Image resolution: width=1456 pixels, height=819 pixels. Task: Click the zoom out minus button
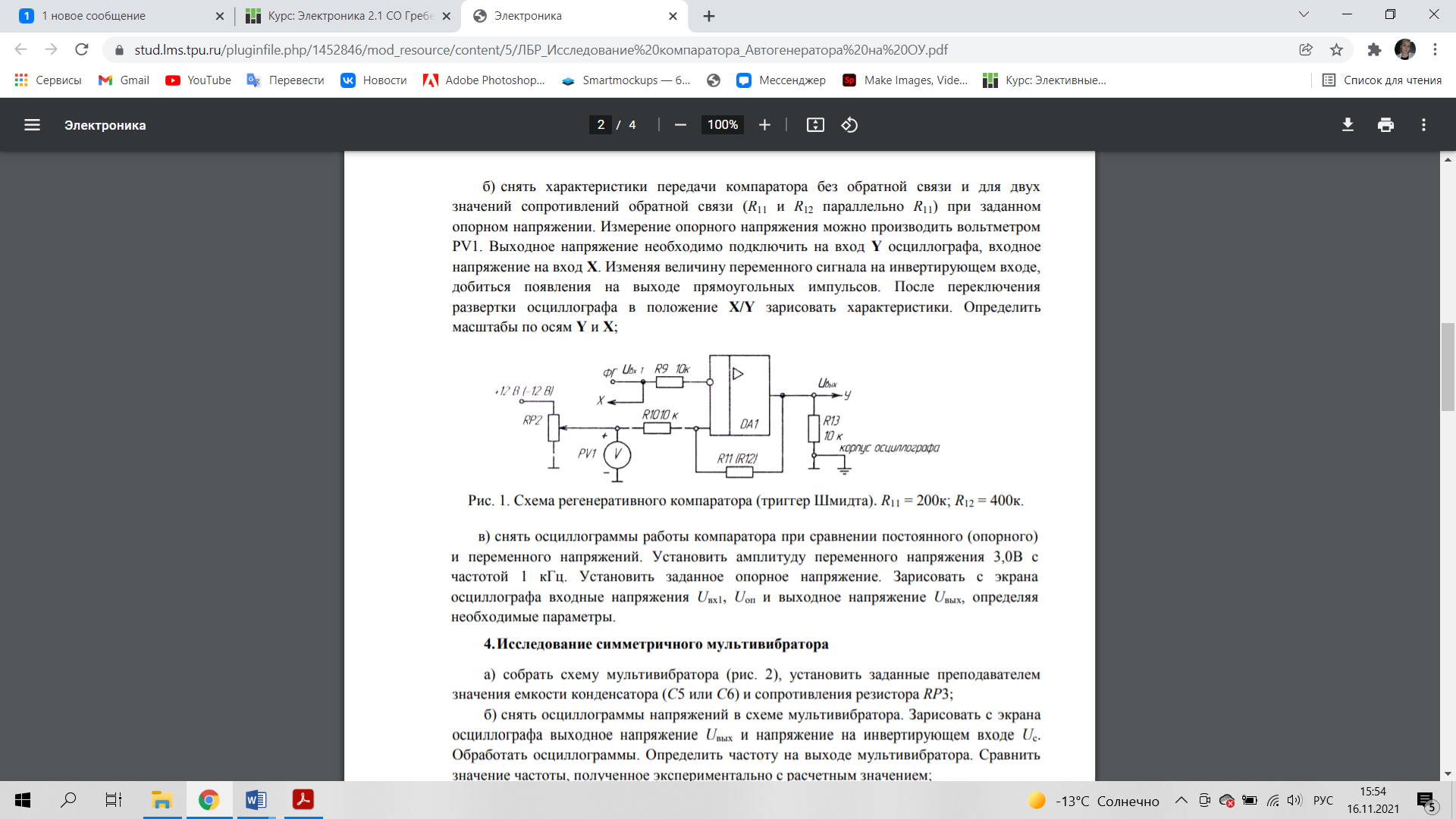coord(680,125)
